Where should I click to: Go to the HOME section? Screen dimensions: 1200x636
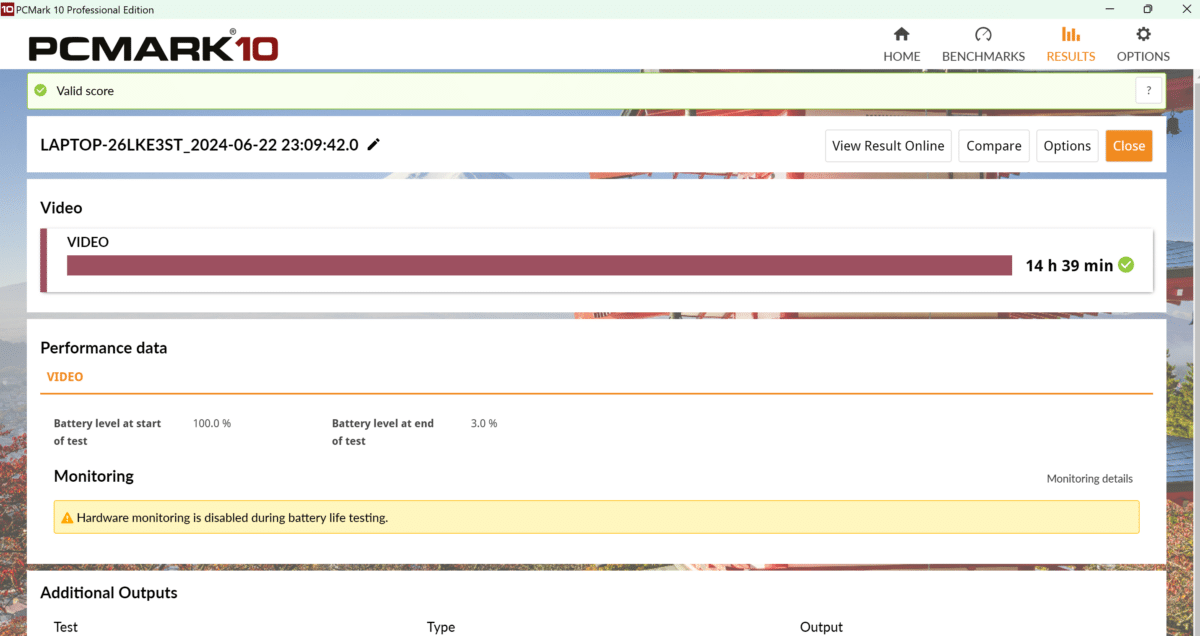901,45
